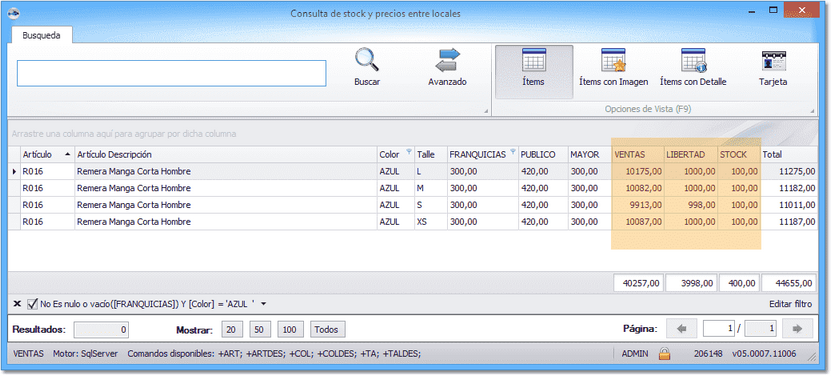The width and height of the screenshot is (831, 376).
Task: Click LIBERTAD summary total 3998,00
Action: coord(691,283)
